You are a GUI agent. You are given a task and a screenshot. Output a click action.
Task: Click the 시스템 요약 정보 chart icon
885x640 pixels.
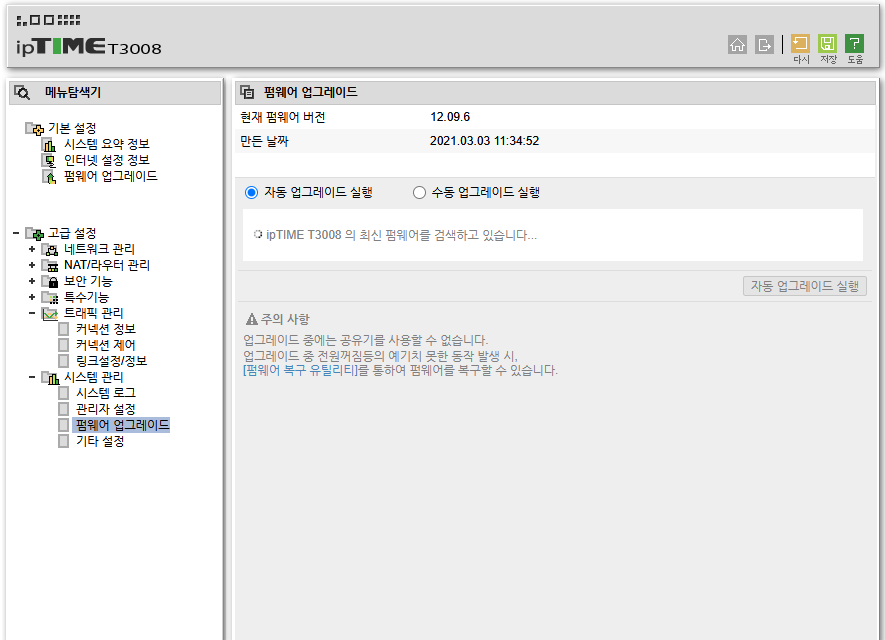point(50,145)
